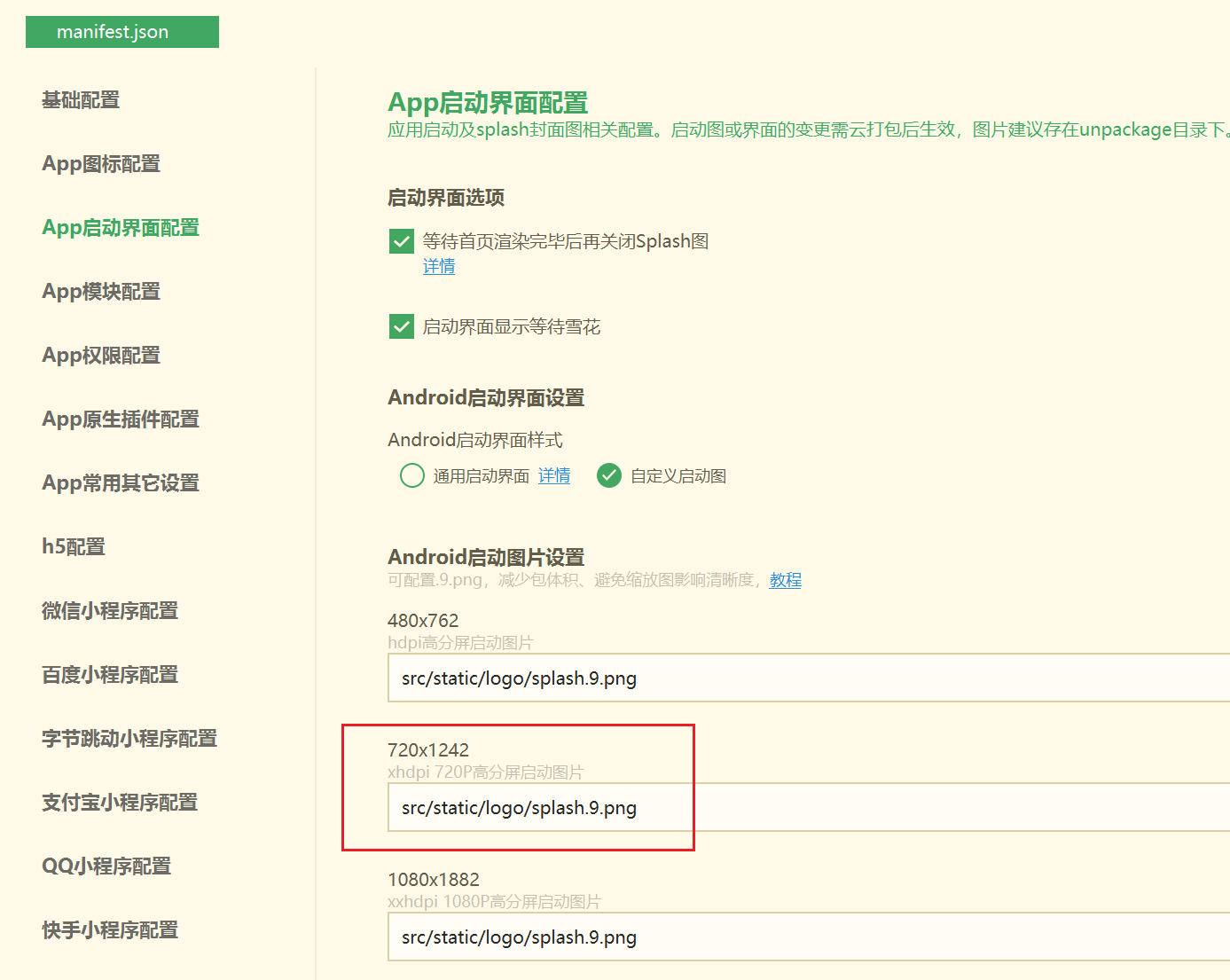Go to 微信小程序配置 settings

coord(109,610)
